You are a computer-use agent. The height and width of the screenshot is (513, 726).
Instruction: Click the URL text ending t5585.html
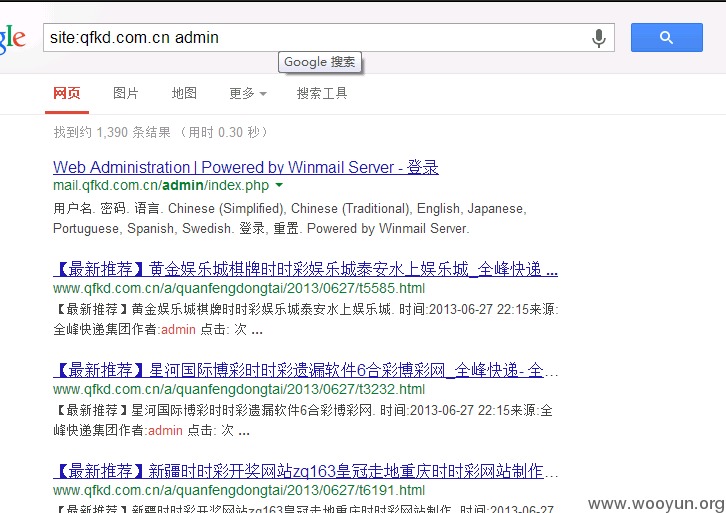239,288
